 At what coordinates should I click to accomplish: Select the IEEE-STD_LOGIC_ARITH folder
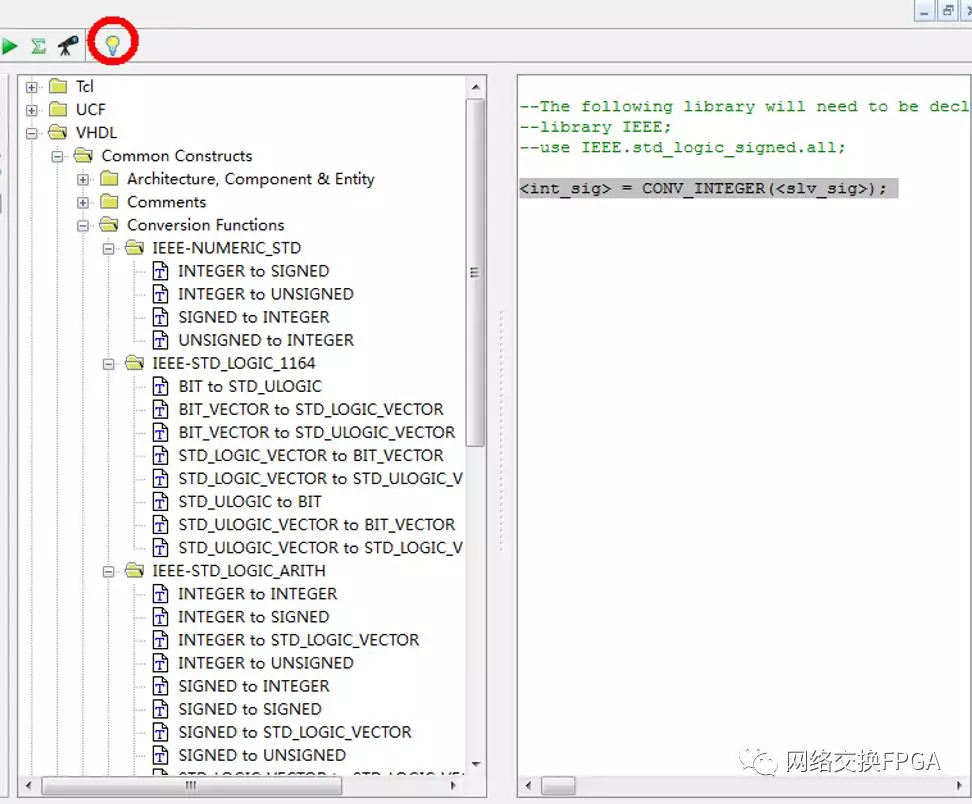click(239, 571)
